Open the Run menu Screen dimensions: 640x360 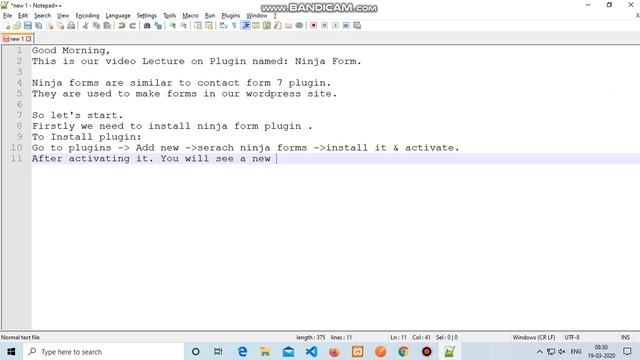(x=210, y=16)
